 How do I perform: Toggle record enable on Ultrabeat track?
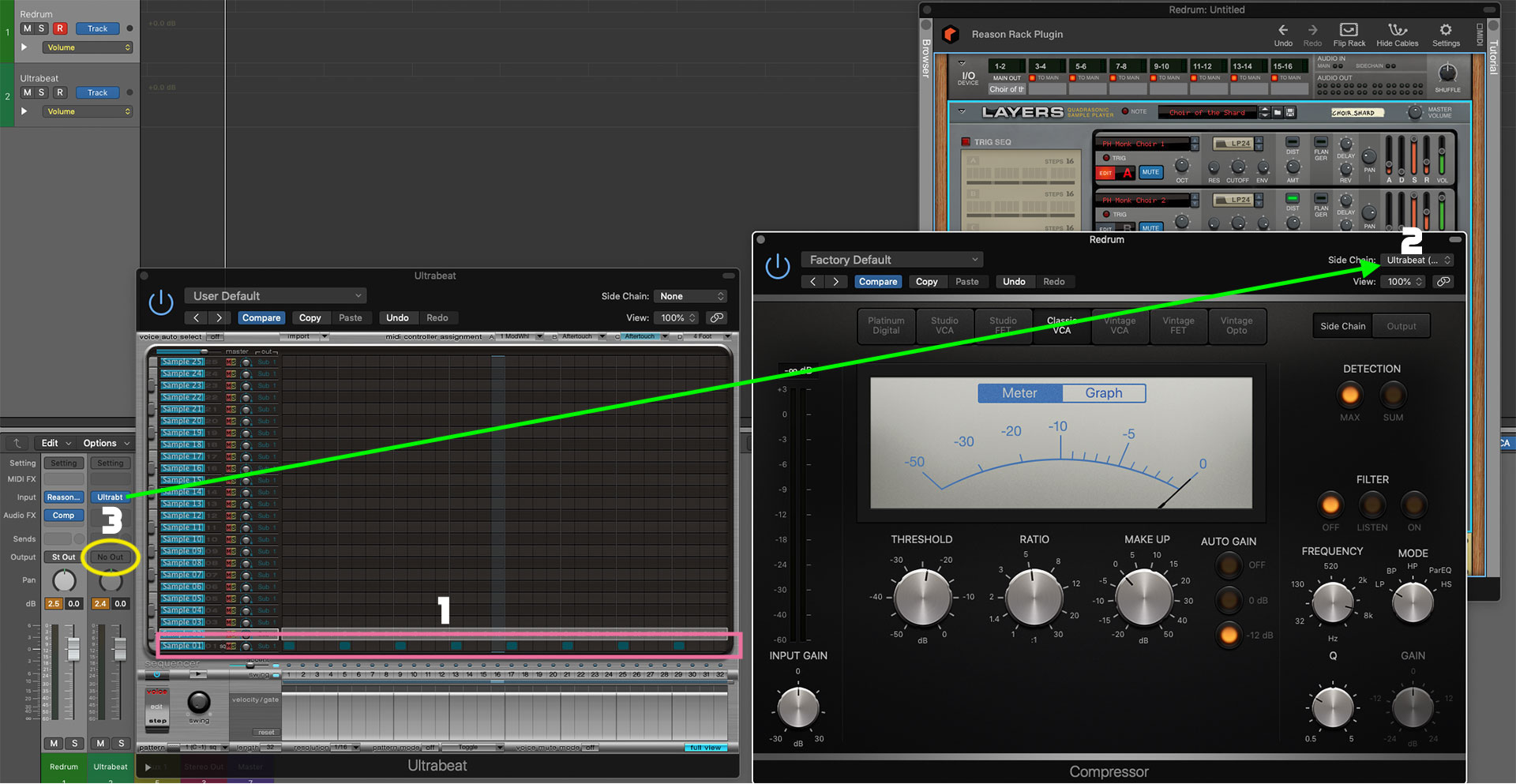(60, 92)
